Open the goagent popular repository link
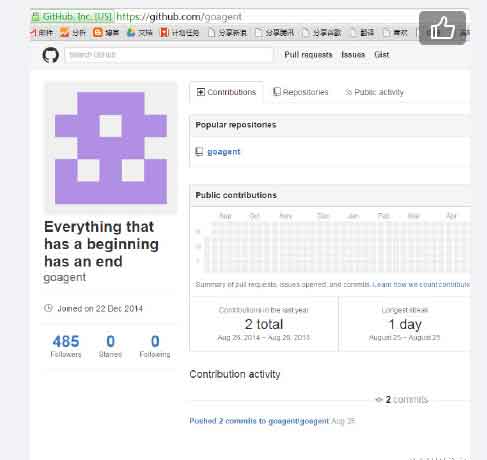 coord(224,152)
